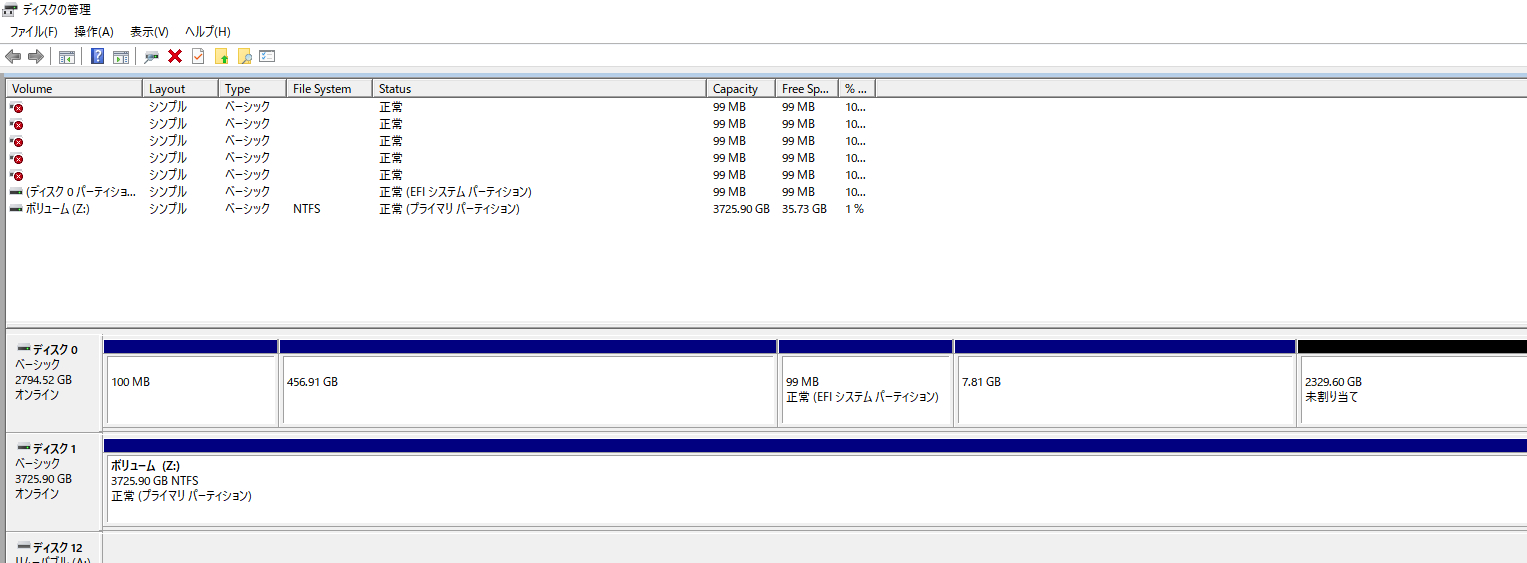1527x563 pixels.
Task: Open Help via blue question mark icon
Action: point(97,56)
